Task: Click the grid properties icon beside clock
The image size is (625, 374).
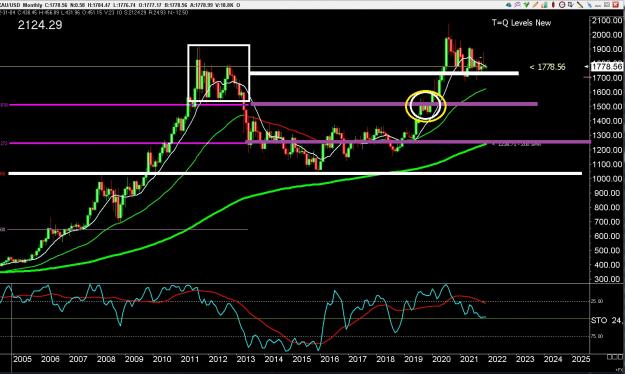Action: tap(571, 5)
